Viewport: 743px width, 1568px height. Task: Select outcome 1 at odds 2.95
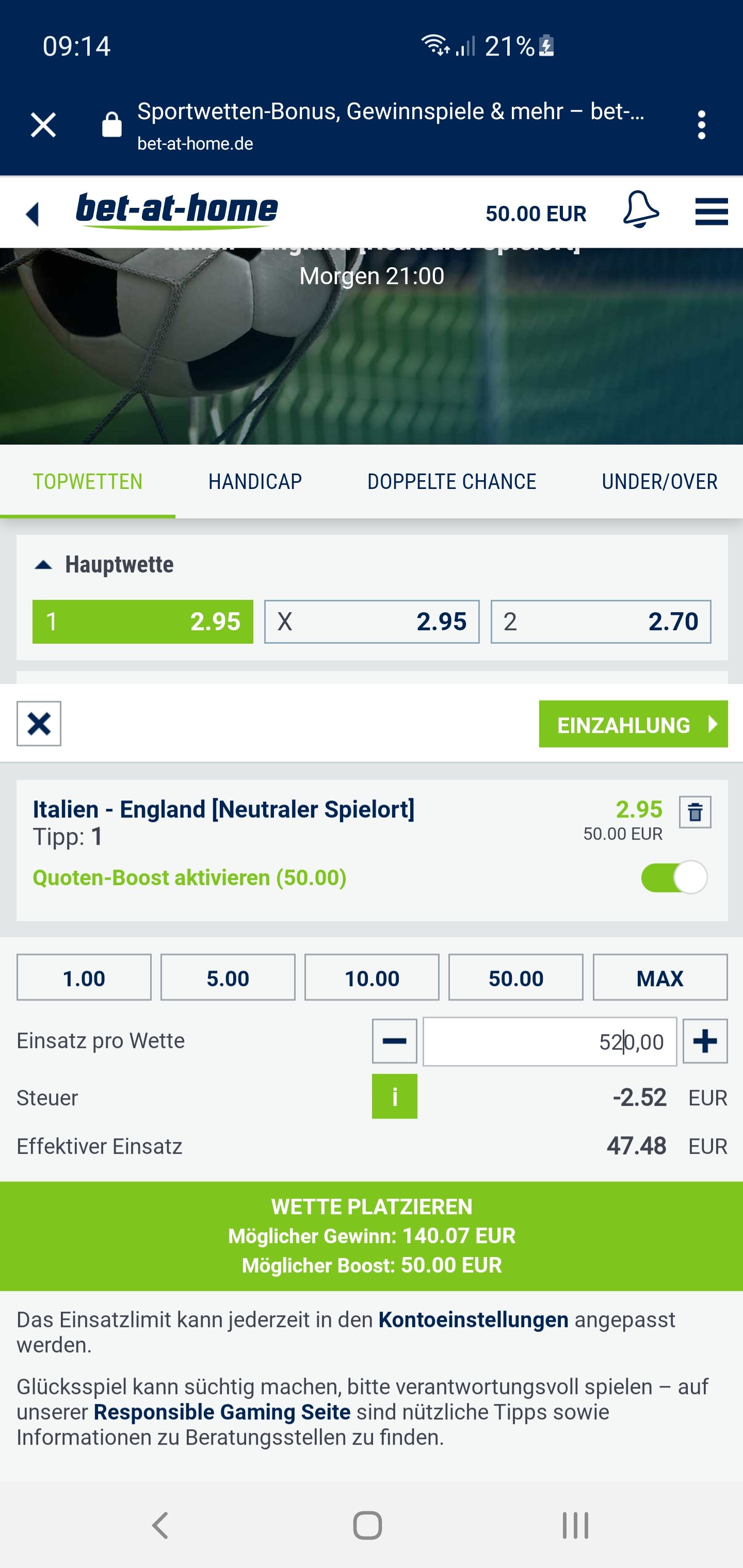(142, 622)
